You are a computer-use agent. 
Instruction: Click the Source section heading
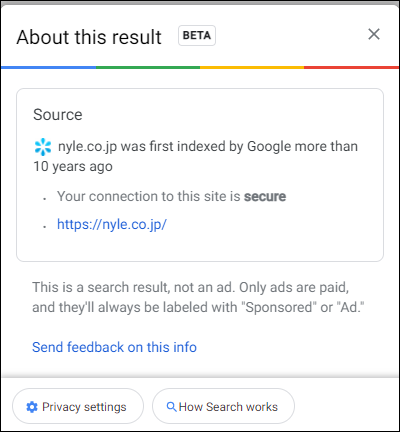click(x=58, y=115)
